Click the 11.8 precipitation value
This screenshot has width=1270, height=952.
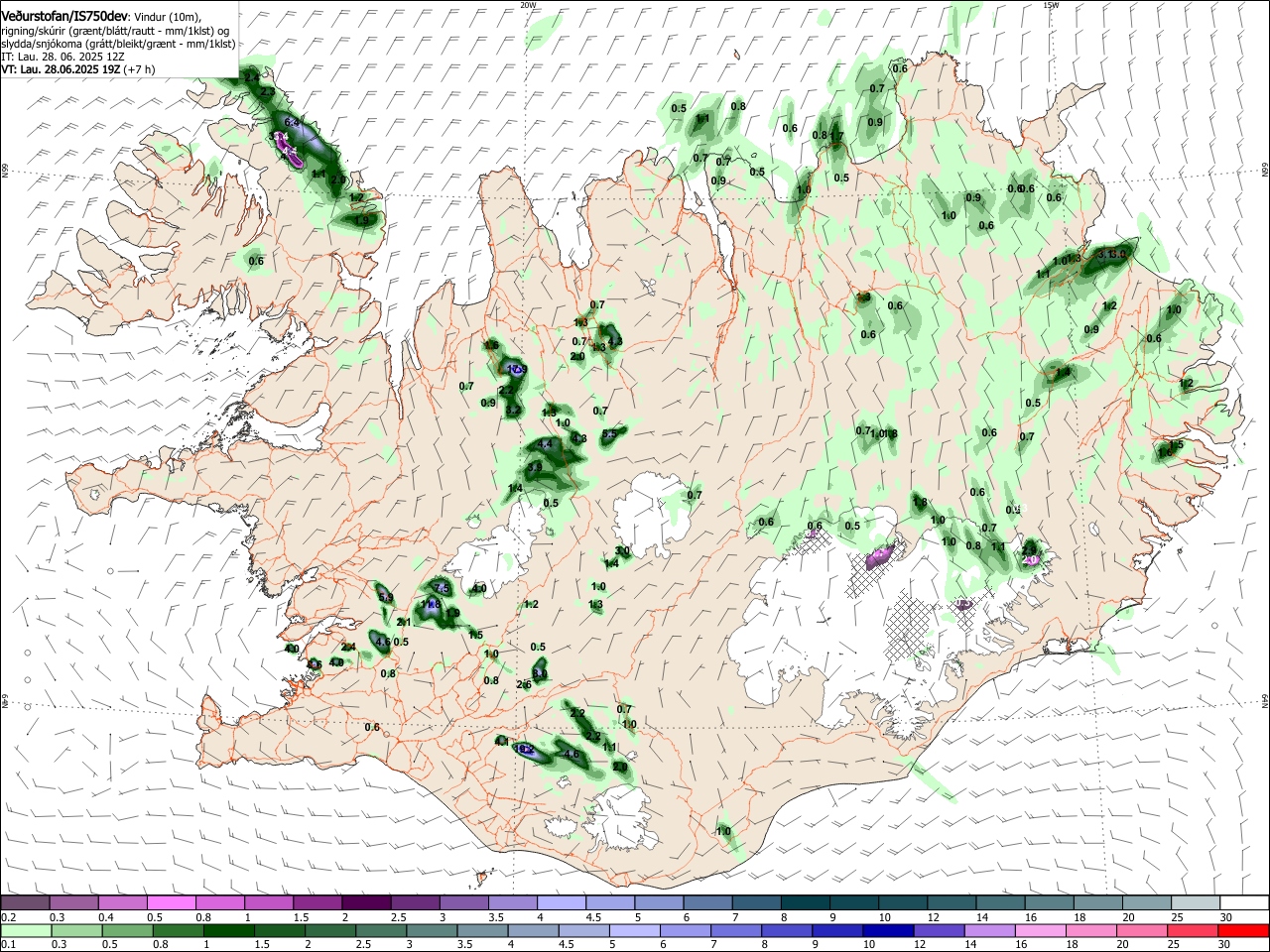(431, 605)
